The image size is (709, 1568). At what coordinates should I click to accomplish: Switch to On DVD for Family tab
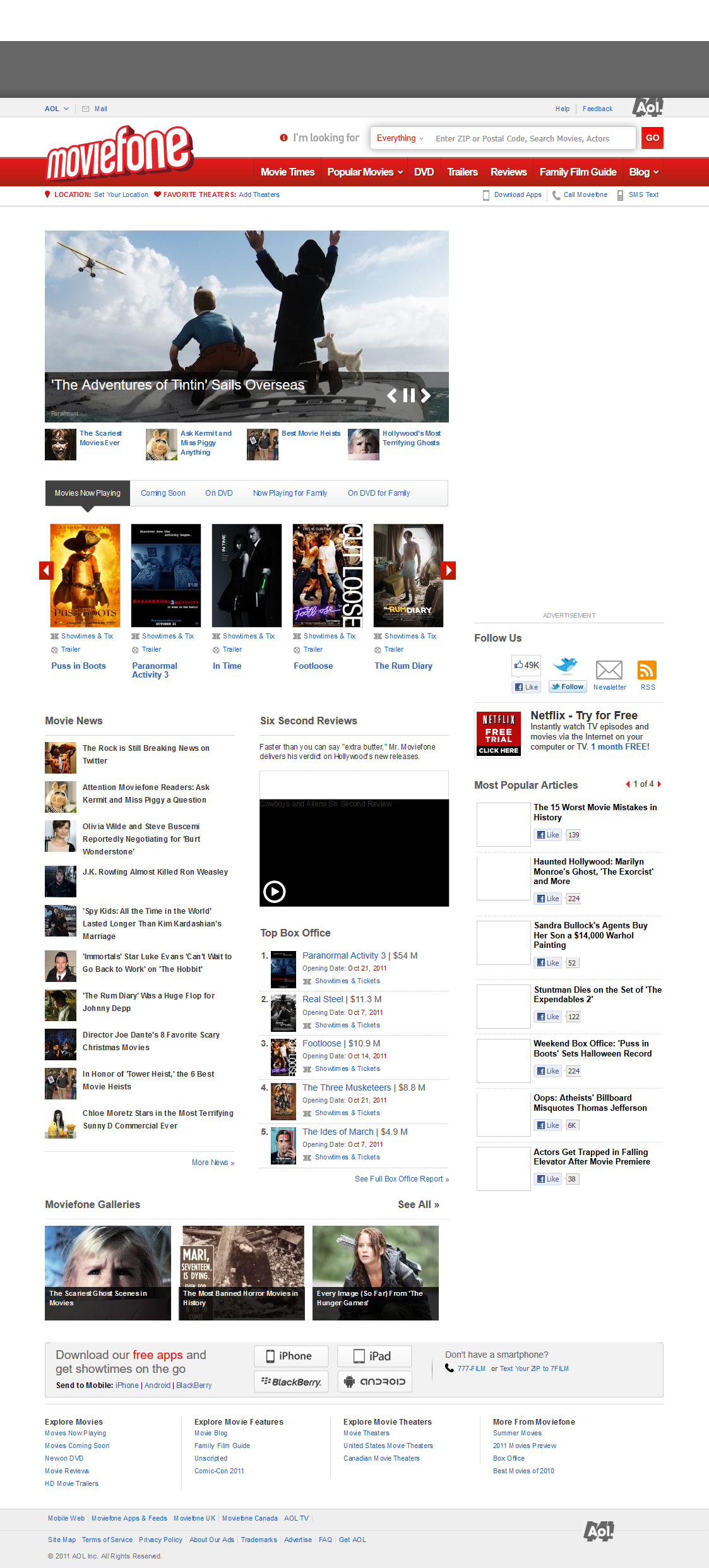click(x=379, y=493)
